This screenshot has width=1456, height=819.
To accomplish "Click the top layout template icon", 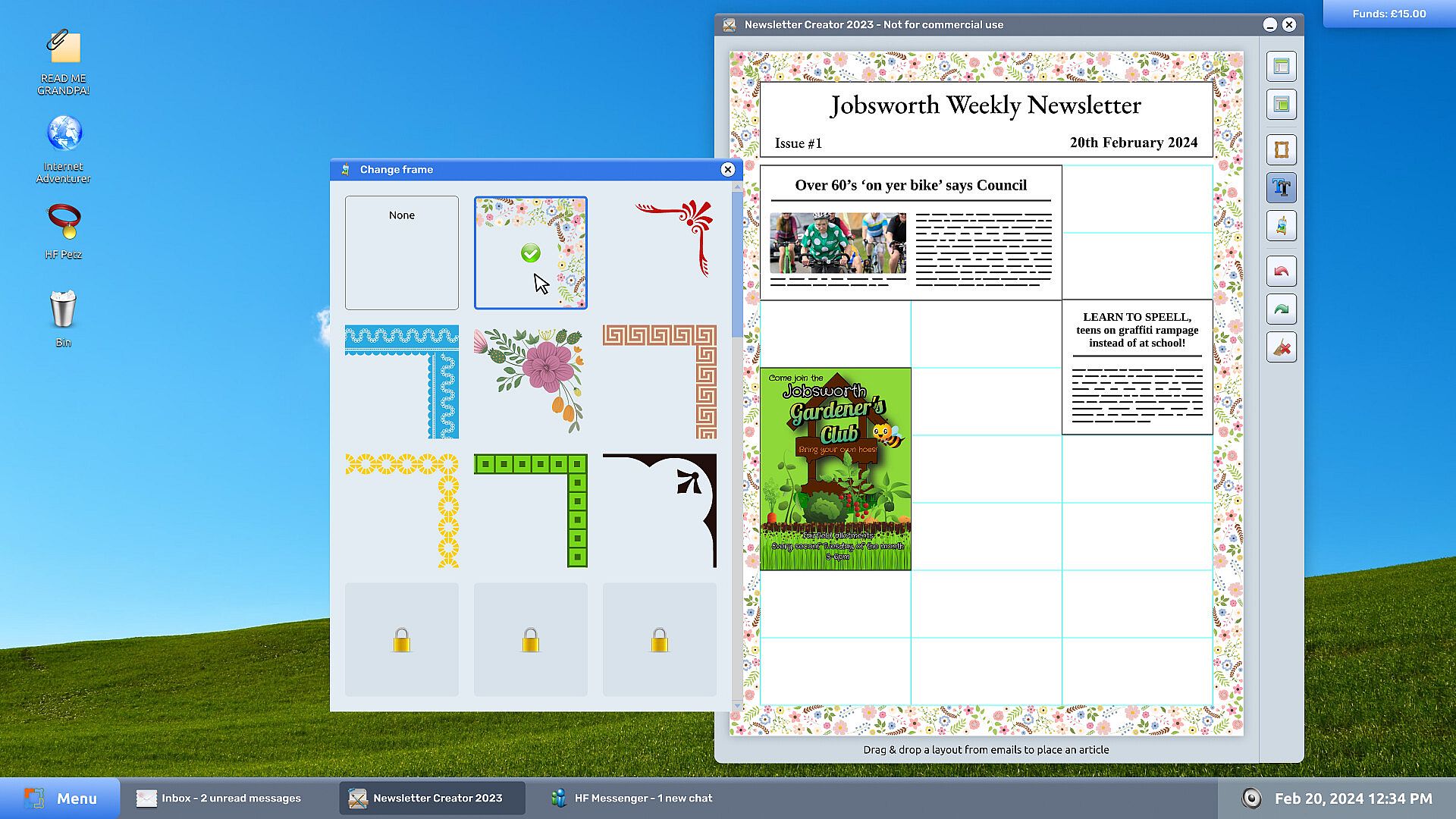I will click(1281, 66).
